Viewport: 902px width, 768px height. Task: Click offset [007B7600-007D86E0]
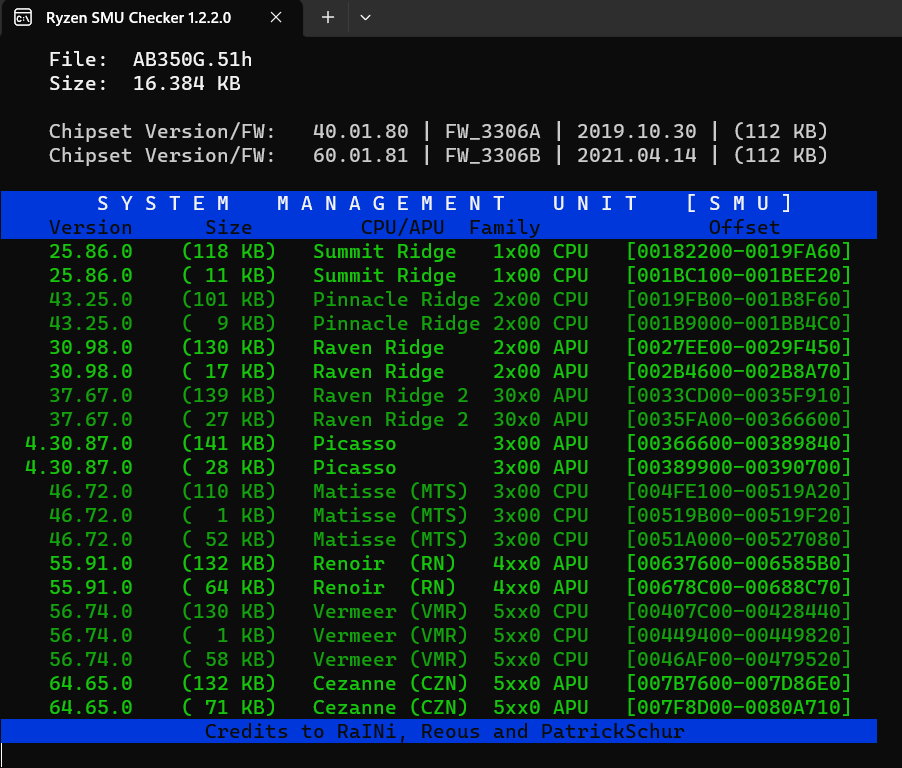(739, 683)
